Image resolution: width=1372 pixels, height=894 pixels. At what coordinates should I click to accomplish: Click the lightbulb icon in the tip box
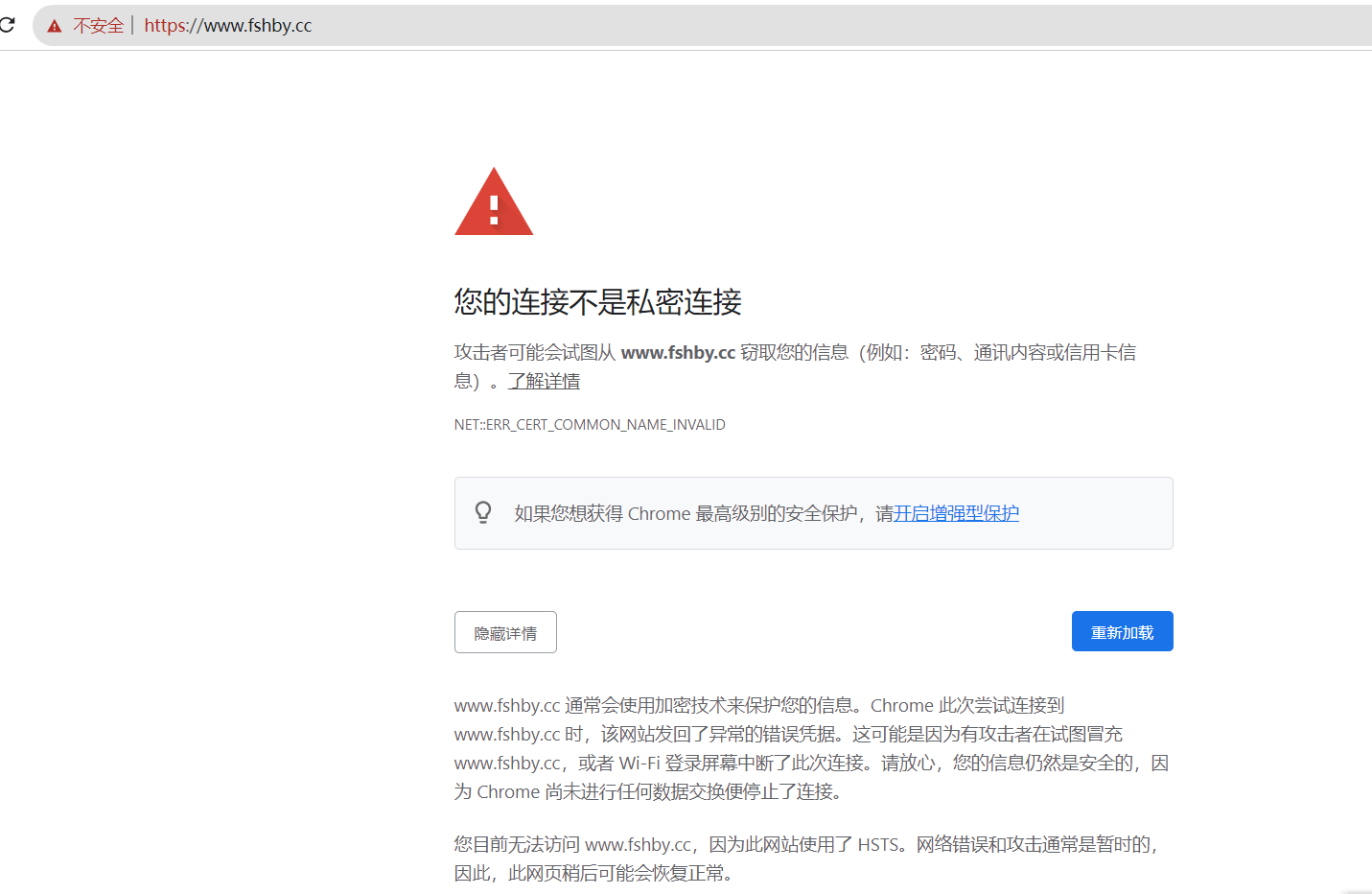pyautogui.click(x=483, y=512)
